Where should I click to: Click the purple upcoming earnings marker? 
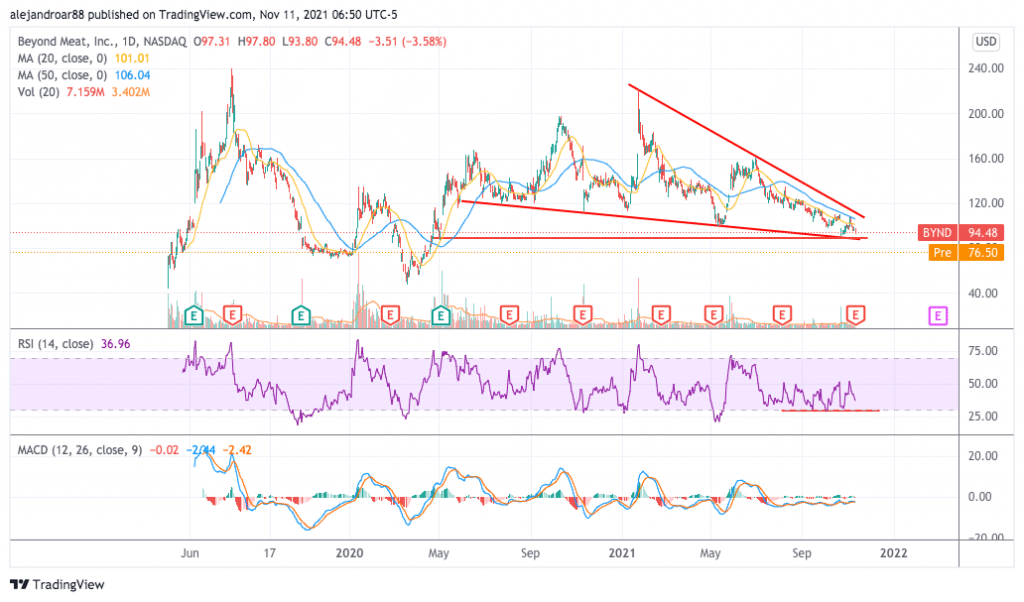(938, 316)
